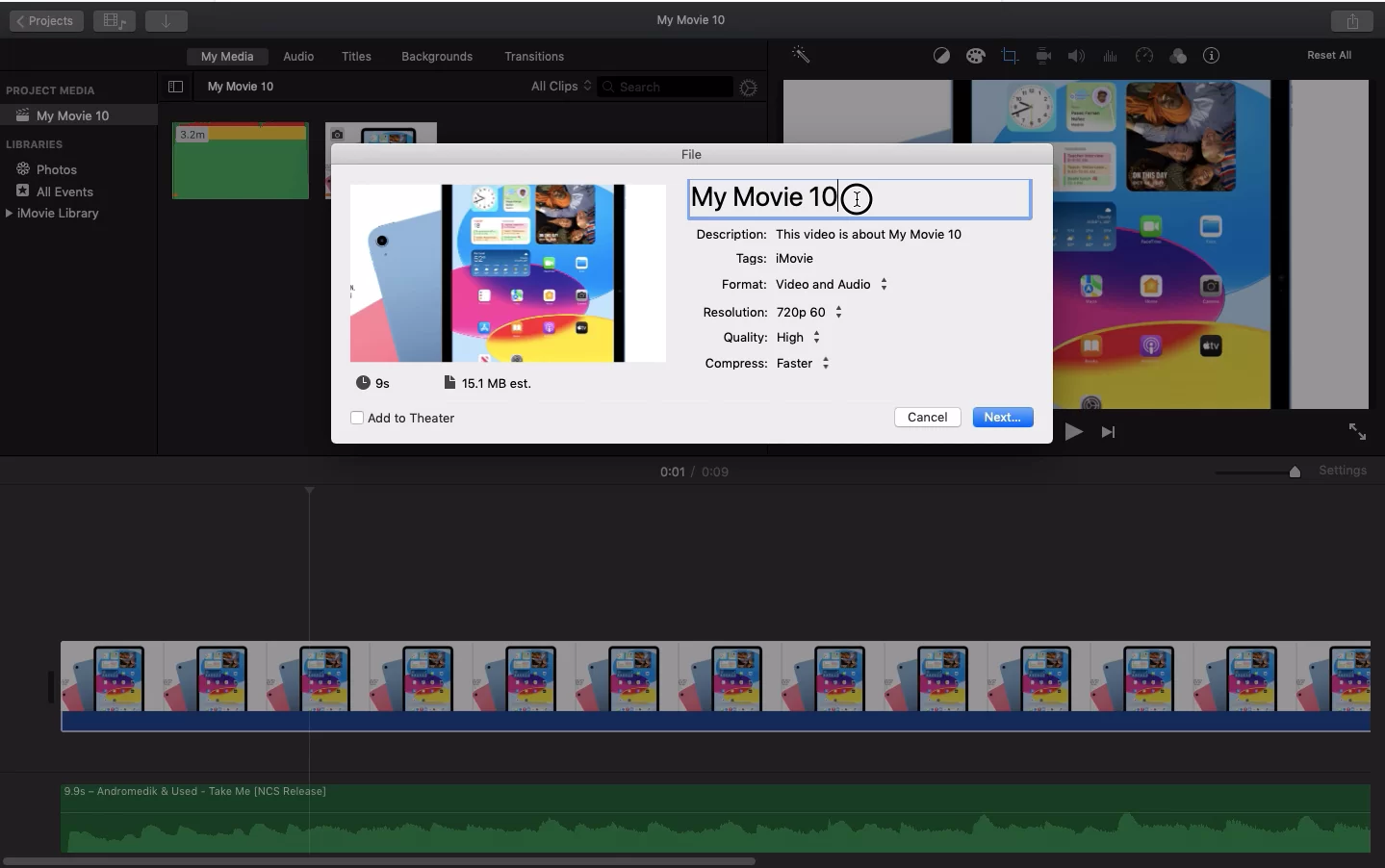Open the color balance tool
The width and height of the screenshot is (1385, 868).
click(941, 56)
